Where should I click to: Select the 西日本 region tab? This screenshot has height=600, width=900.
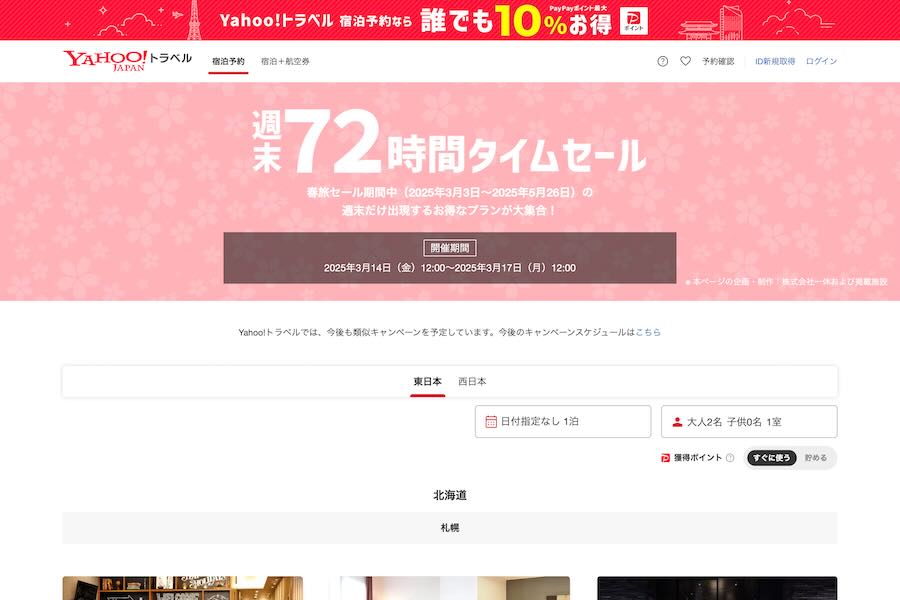pyautogui.click(x=472, y=381)
